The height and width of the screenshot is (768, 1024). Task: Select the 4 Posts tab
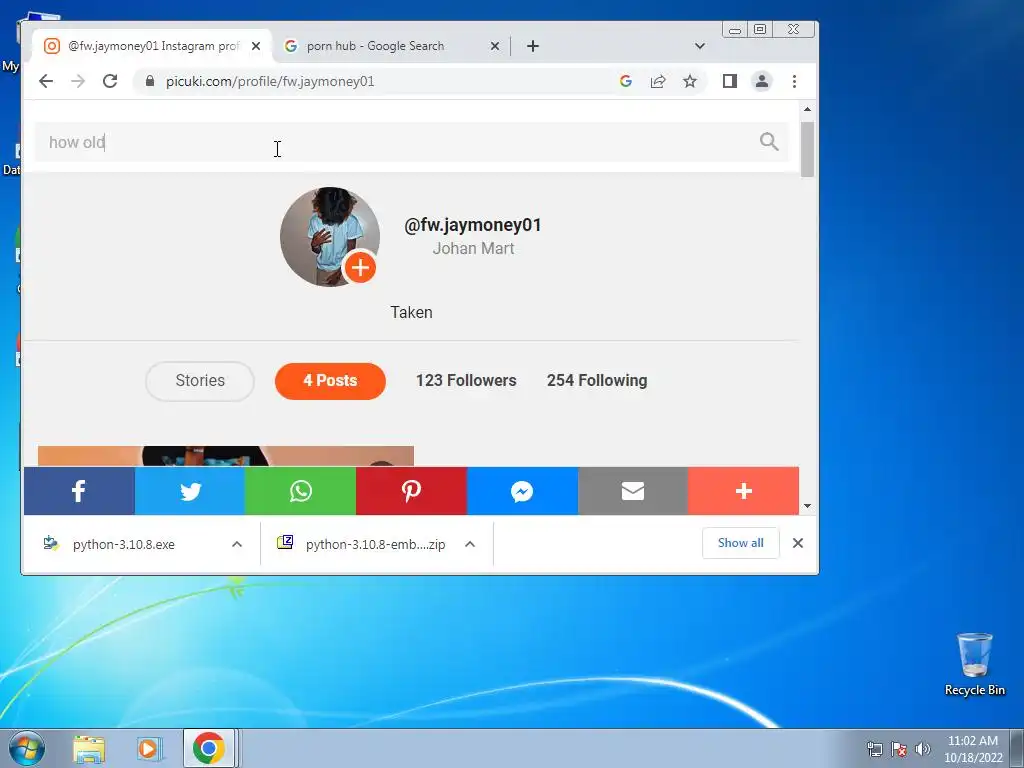pyautogui.click(x=330, y=381)
